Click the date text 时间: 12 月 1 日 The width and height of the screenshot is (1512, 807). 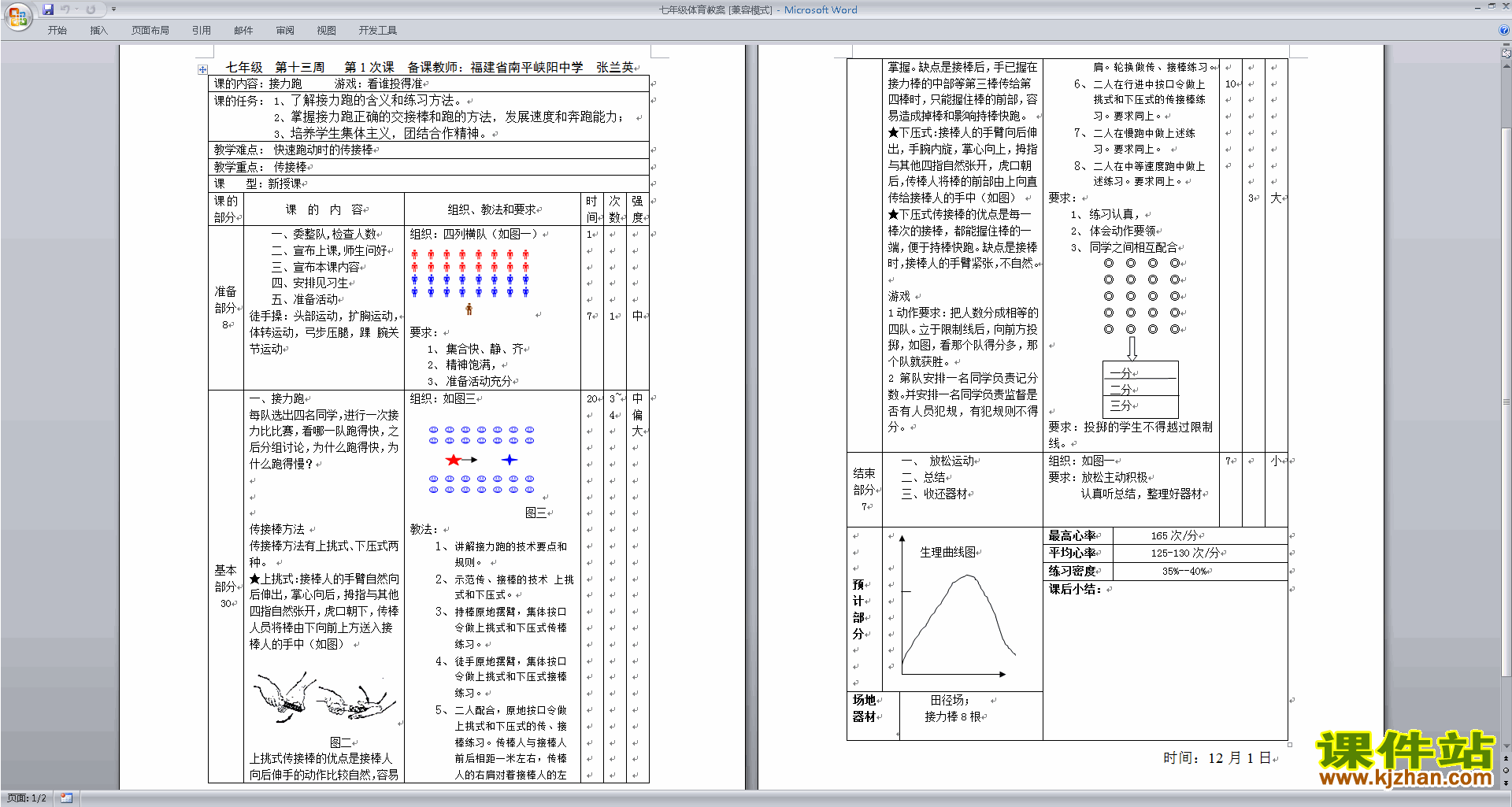click(1217, 757)
